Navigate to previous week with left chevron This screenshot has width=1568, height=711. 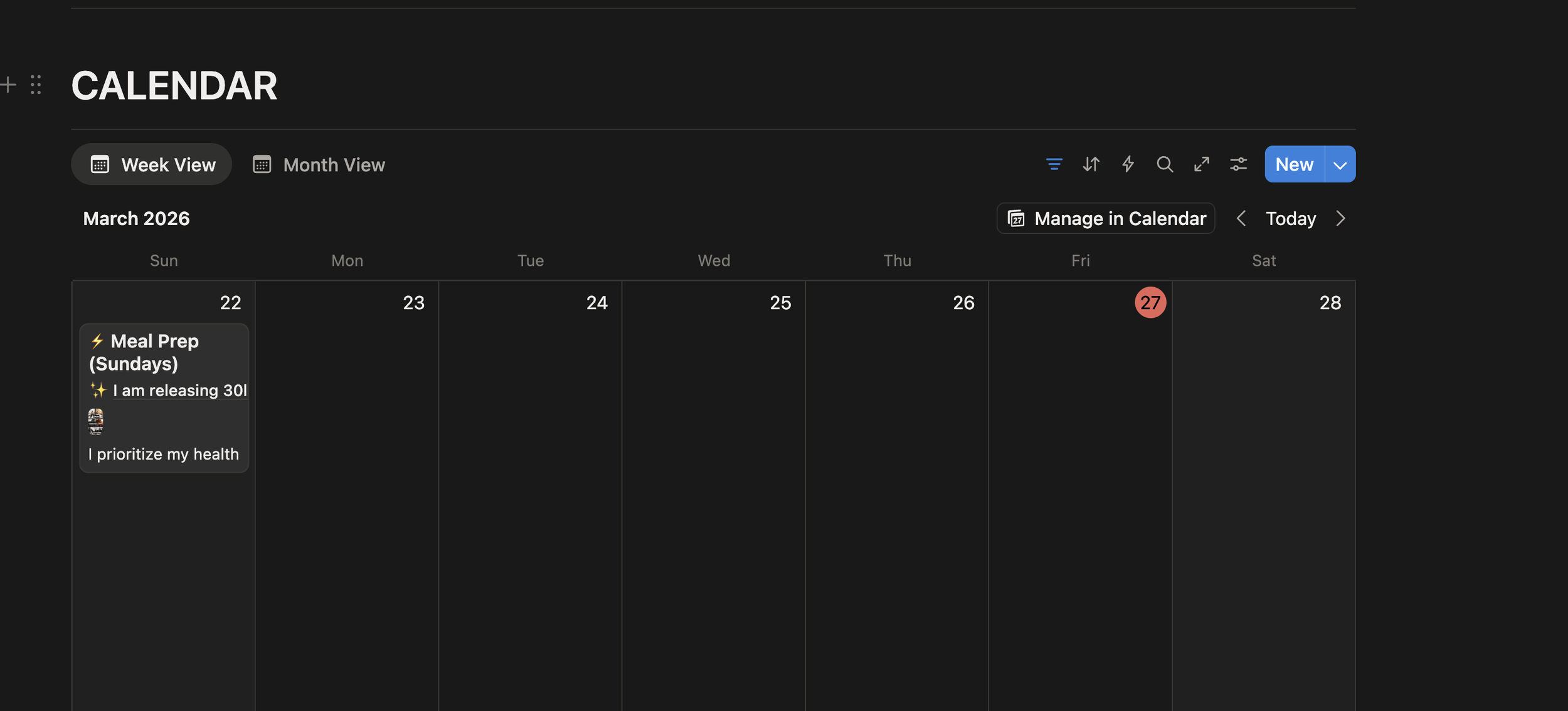click(1242, 218)
